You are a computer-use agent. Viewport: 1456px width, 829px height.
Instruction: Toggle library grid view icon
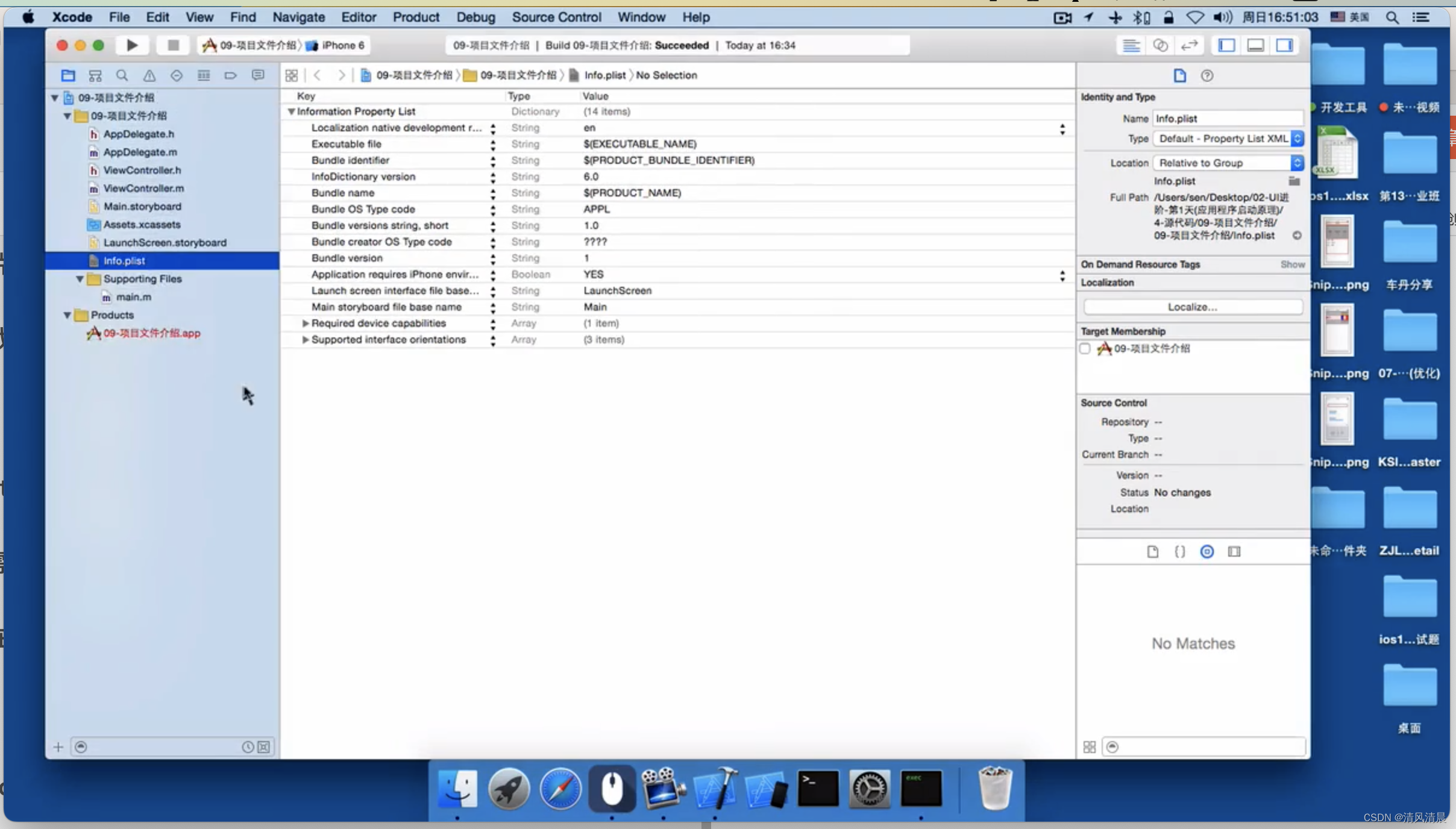pyautogui.click(x=1089, y=747)
